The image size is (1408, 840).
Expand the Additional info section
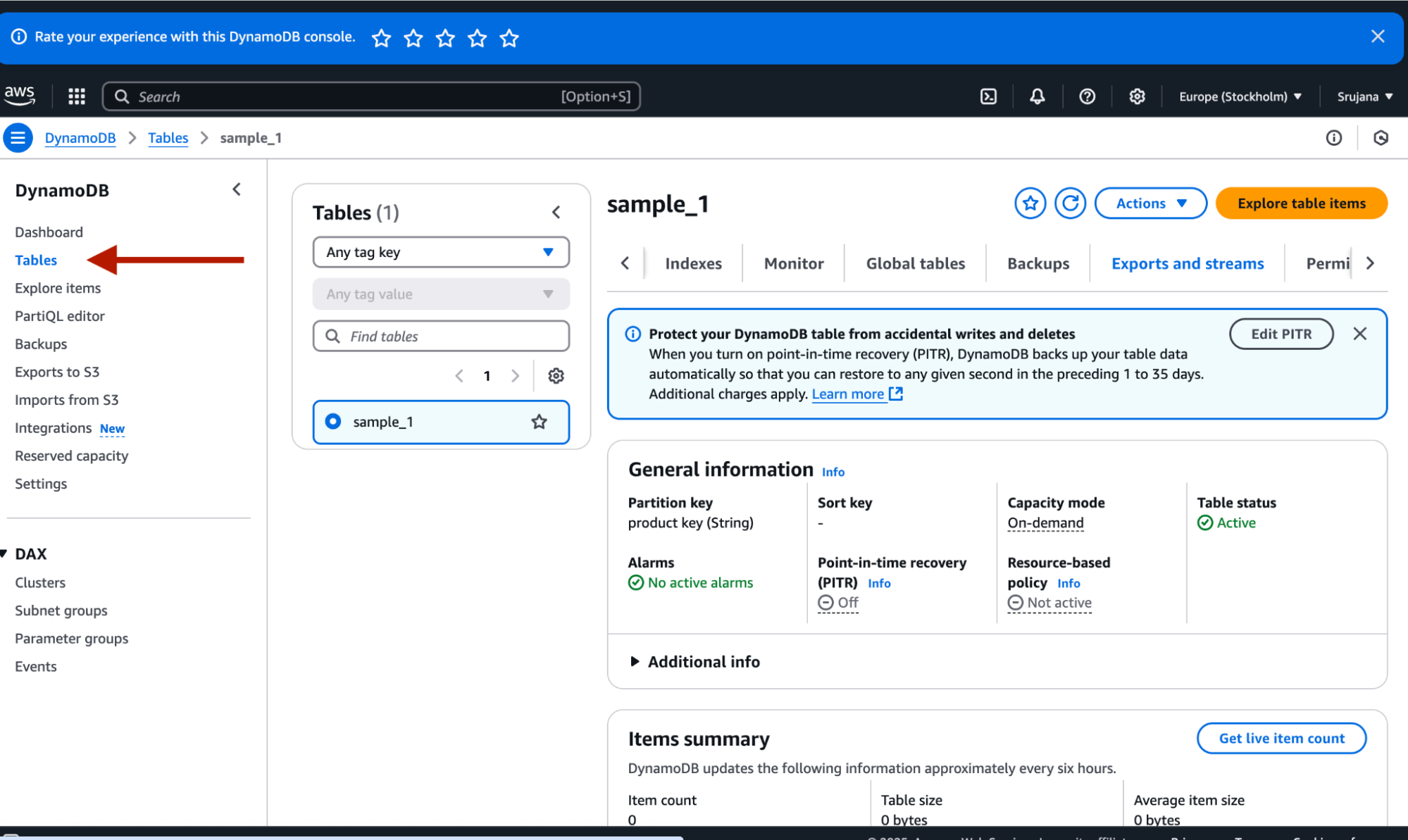pos(694,662)
